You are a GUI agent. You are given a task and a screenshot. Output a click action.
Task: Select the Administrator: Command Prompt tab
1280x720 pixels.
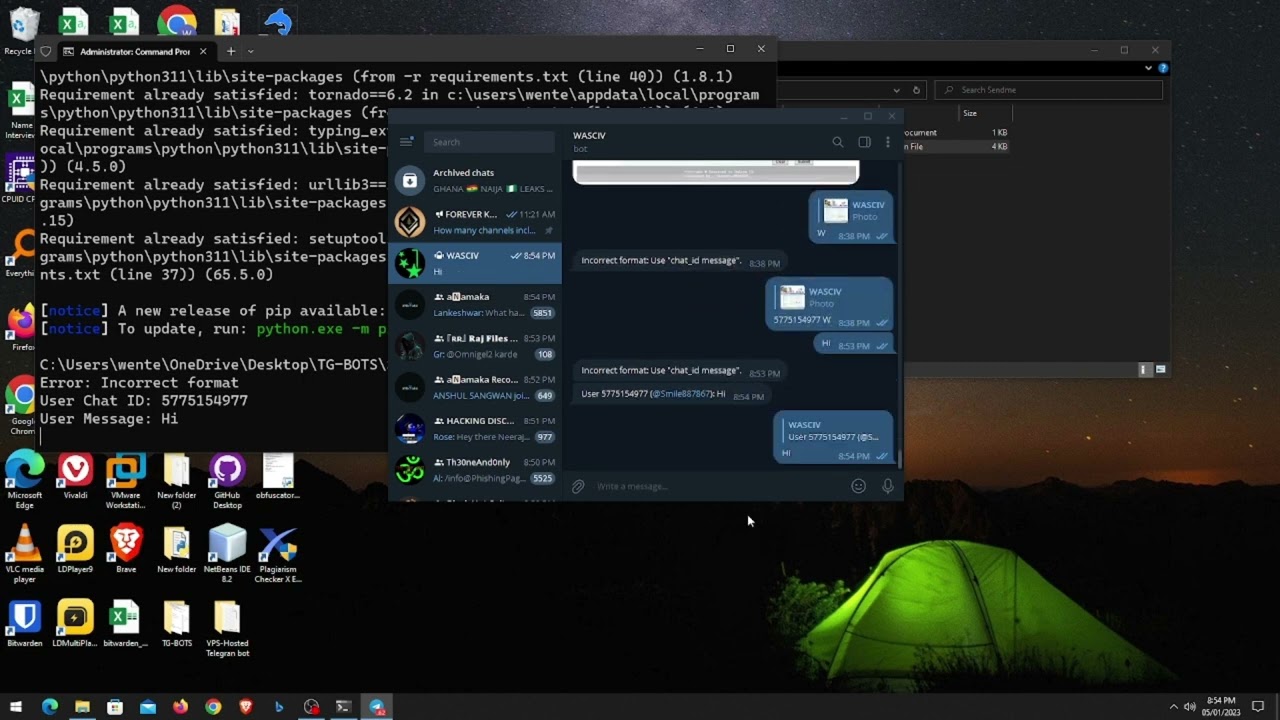(x=134, y=51)
